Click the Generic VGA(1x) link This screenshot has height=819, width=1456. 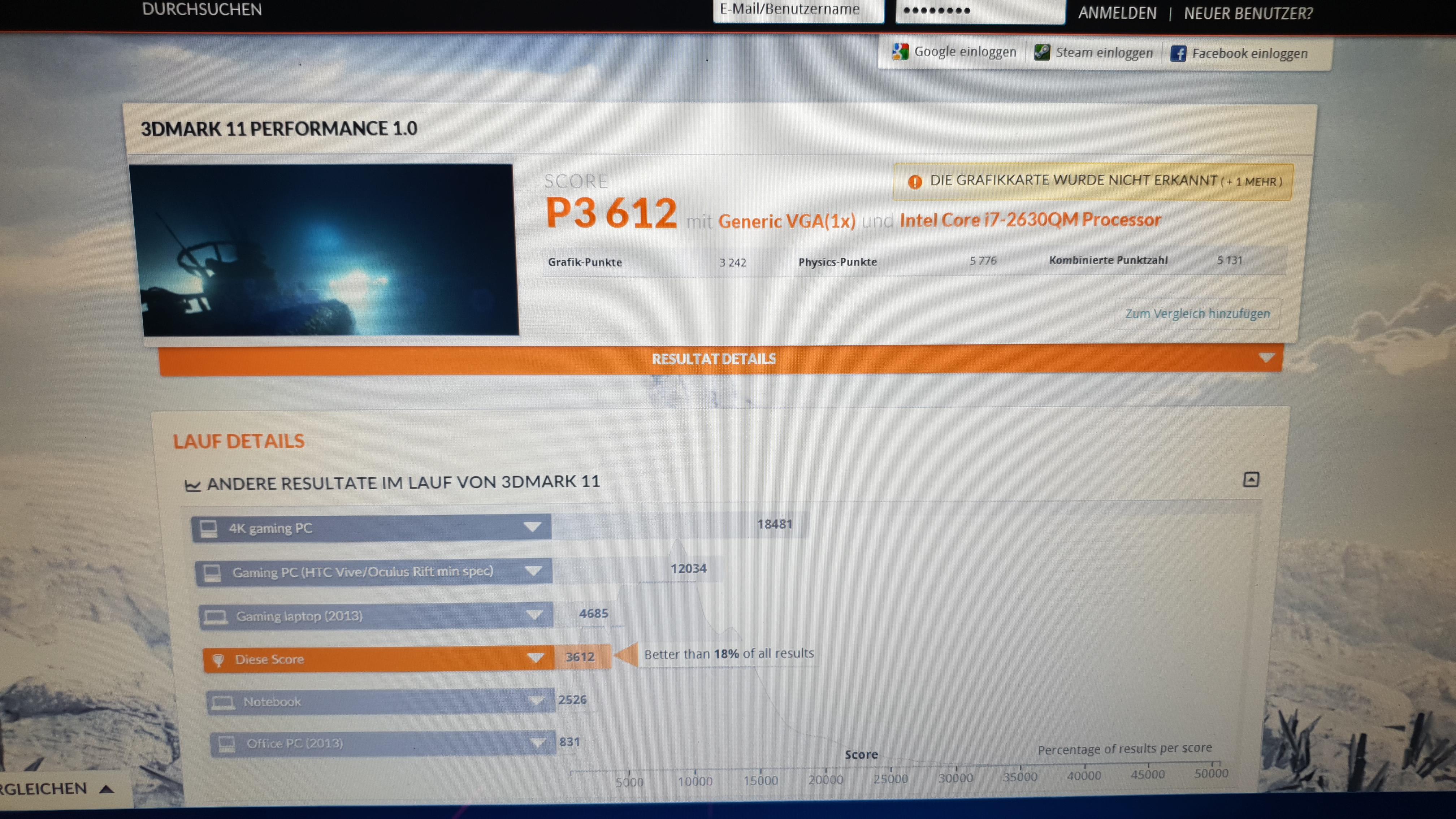tap(787, 221)
